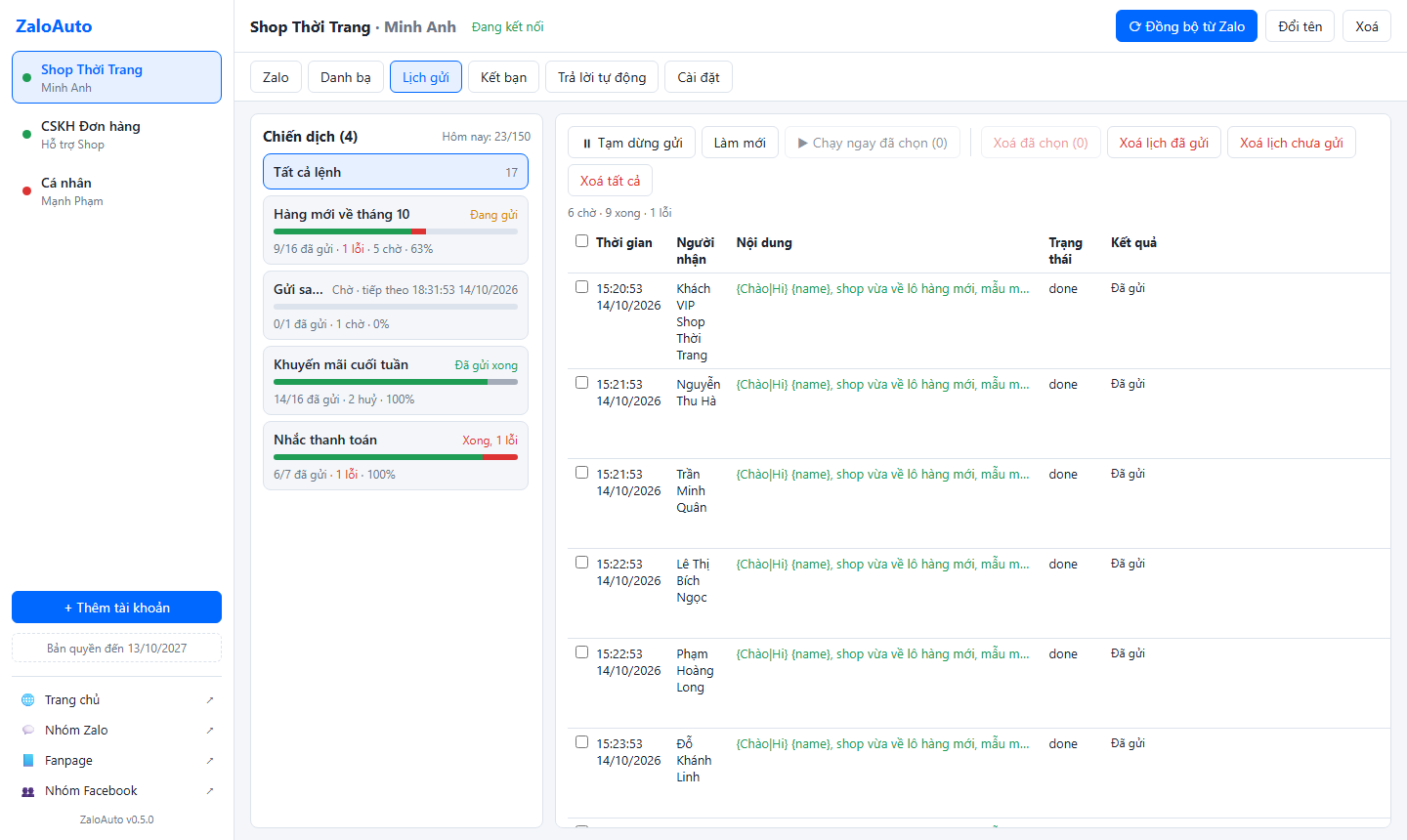Click Đồng bộ từ Zalo button
Image resolution: width=1407 pixels, height=840 pixels.
[x=1186, y=26]
